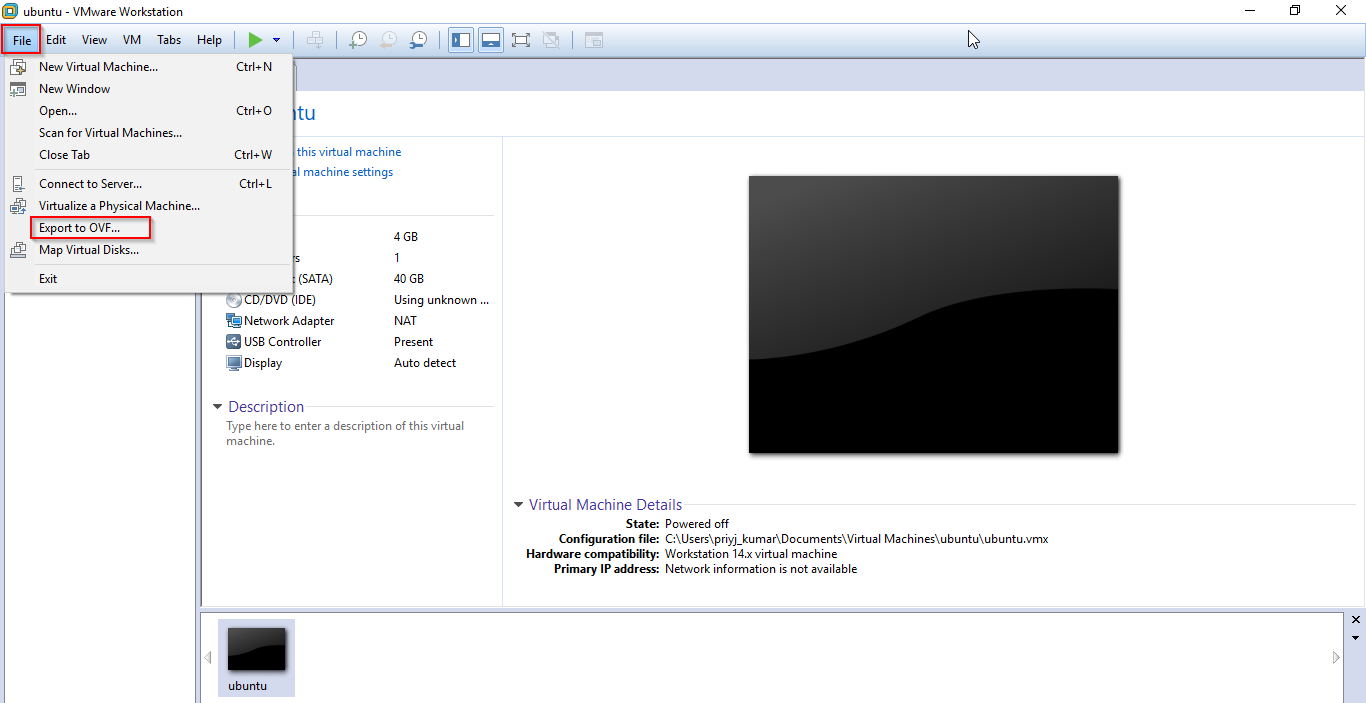Open the power options dropdown arrow

(277, 40)
